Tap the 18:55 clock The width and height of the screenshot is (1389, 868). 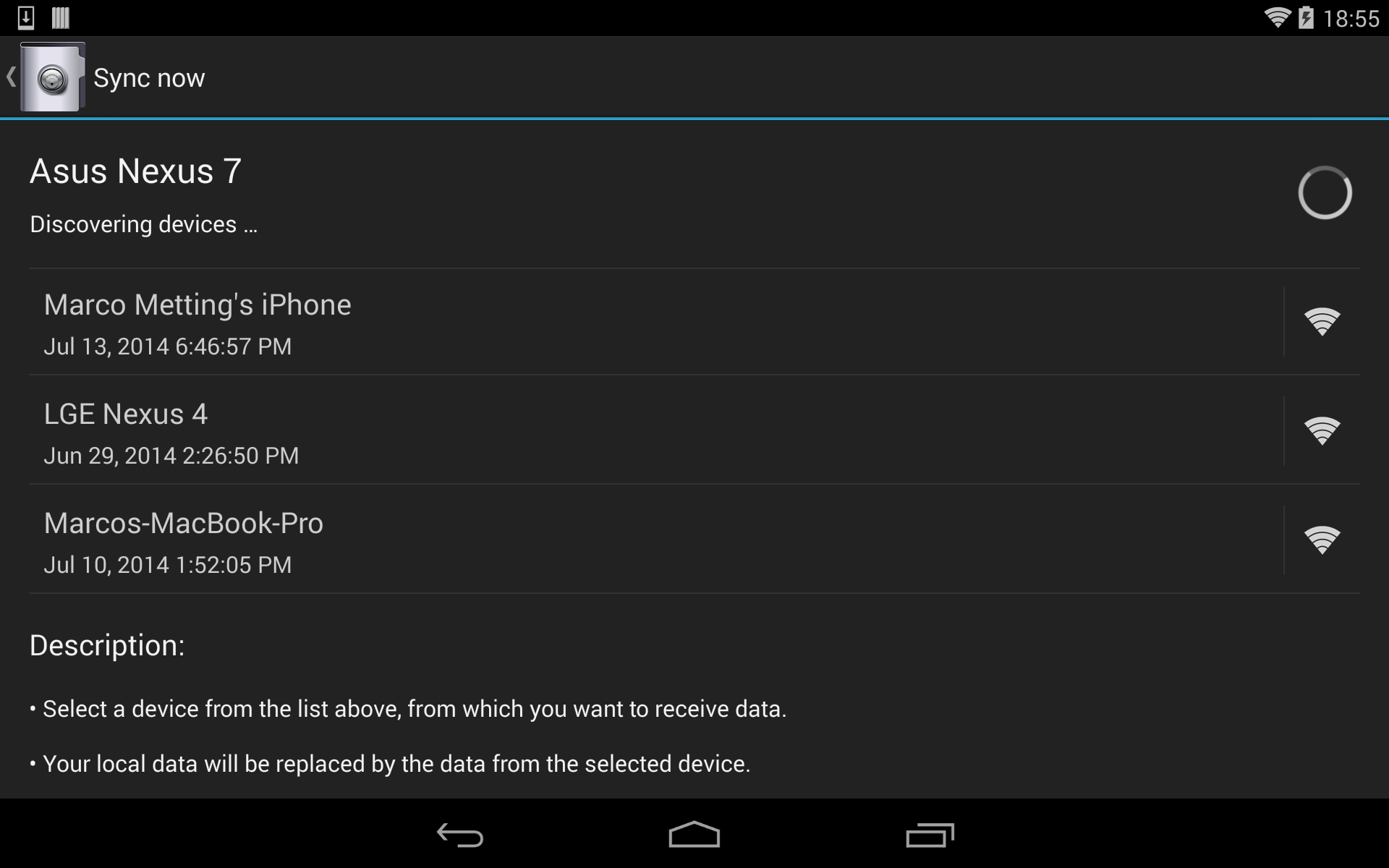coord(1351,18)
